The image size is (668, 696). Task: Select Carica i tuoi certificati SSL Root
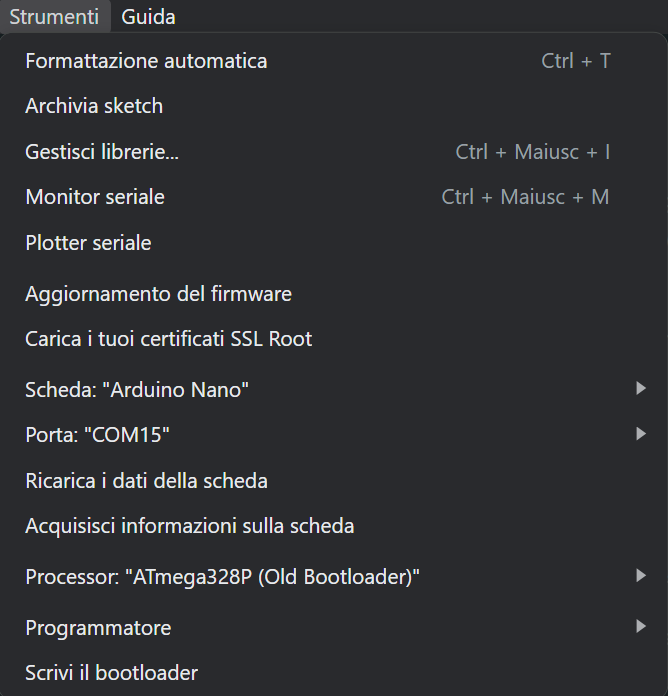(x=168, y=339)
